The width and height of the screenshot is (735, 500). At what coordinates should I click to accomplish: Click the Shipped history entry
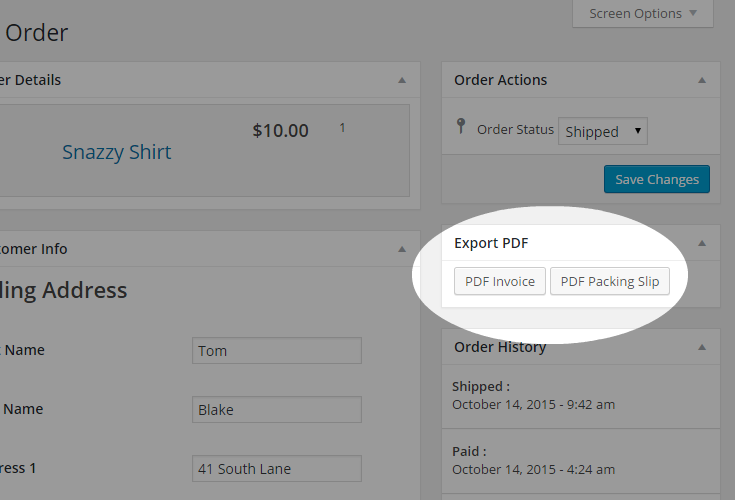pos(533,396)
